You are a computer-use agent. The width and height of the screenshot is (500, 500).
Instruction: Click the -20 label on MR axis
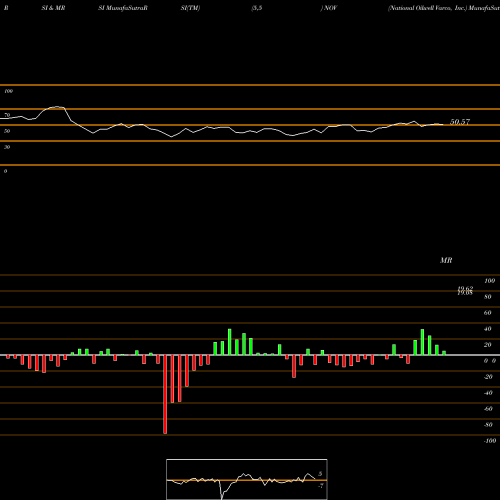point(488,377)
